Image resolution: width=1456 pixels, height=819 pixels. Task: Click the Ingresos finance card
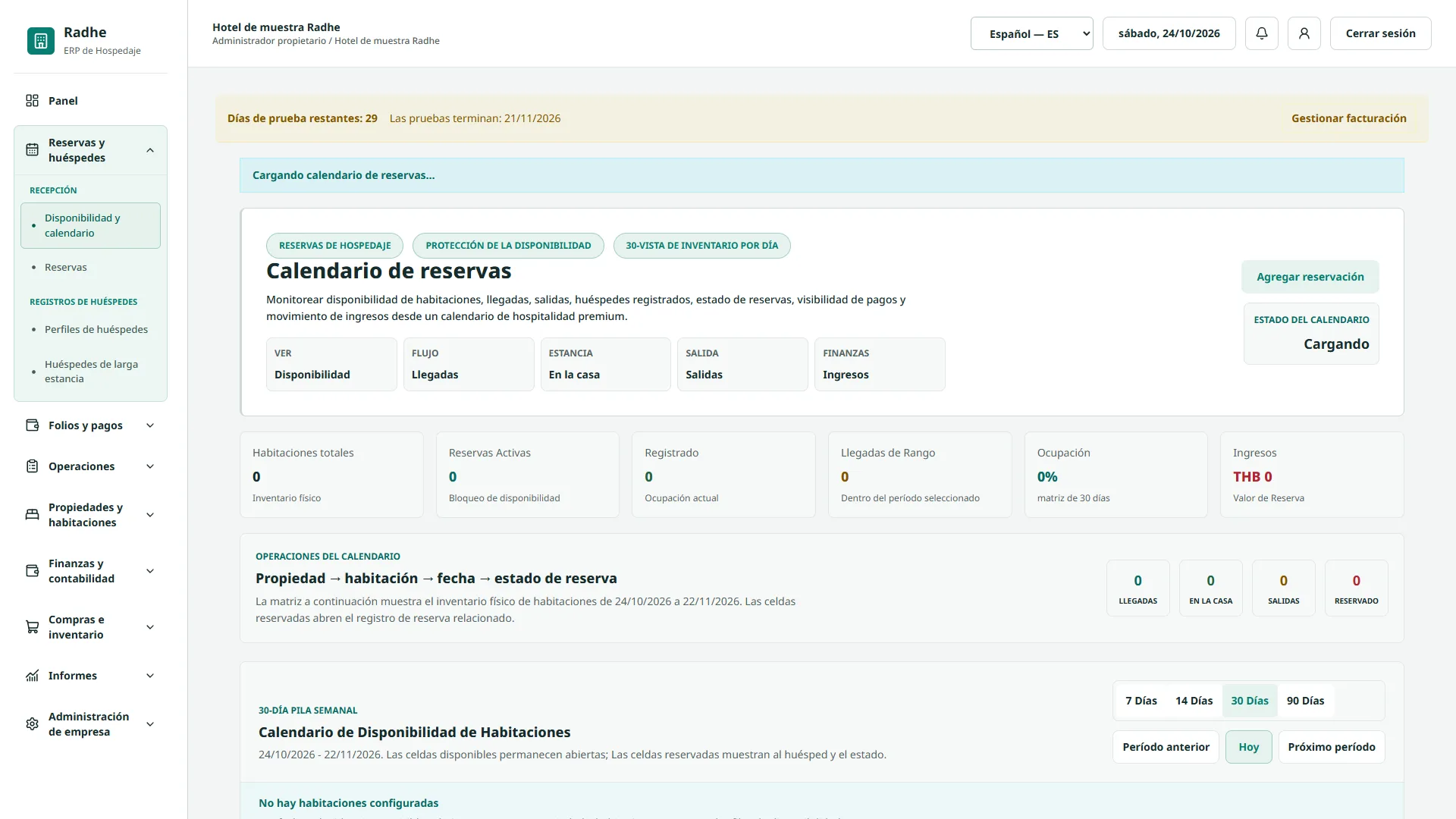coord(880,365)
